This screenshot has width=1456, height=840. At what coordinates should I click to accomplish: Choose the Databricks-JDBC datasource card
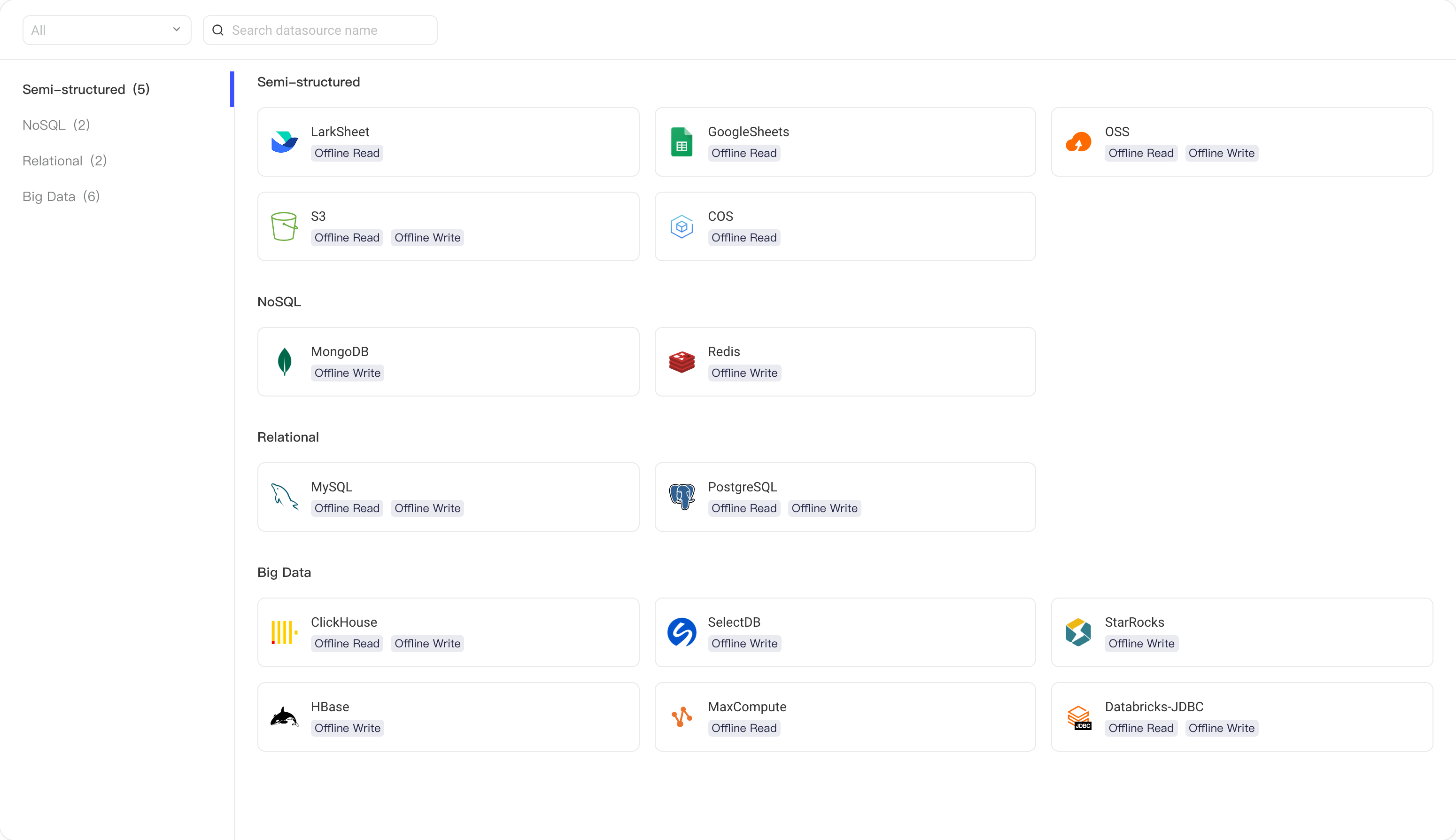1241,716
